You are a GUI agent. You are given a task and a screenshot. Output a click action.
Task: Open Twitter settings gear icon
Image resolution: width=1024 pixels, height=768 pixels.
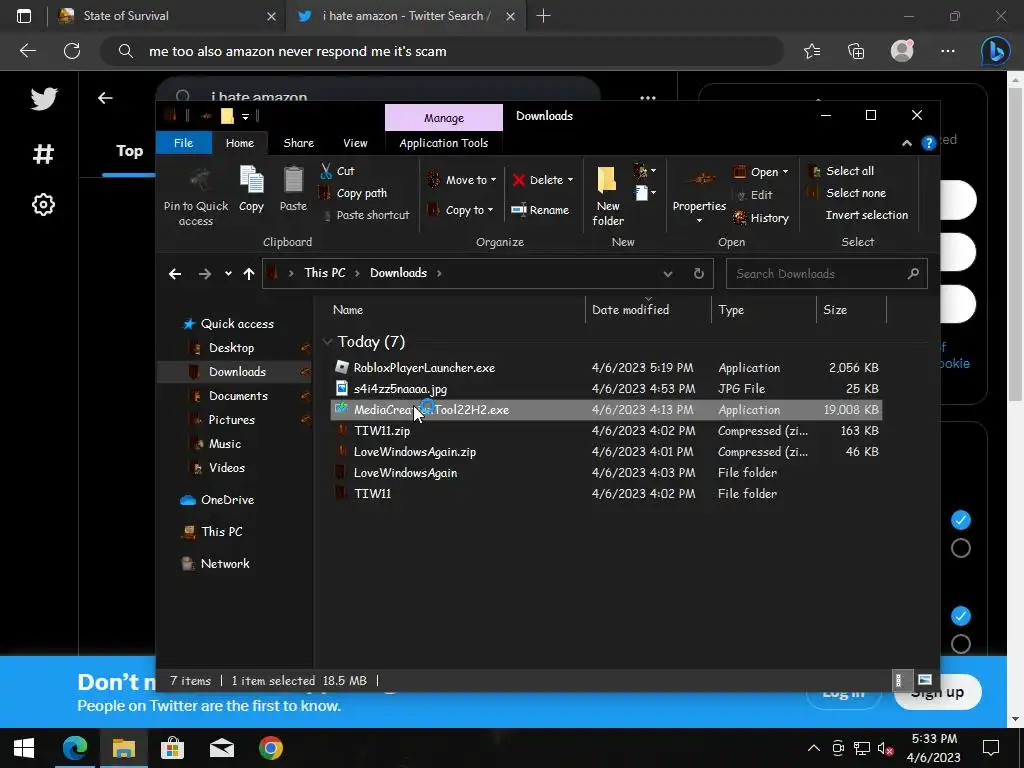coord(44,205)
